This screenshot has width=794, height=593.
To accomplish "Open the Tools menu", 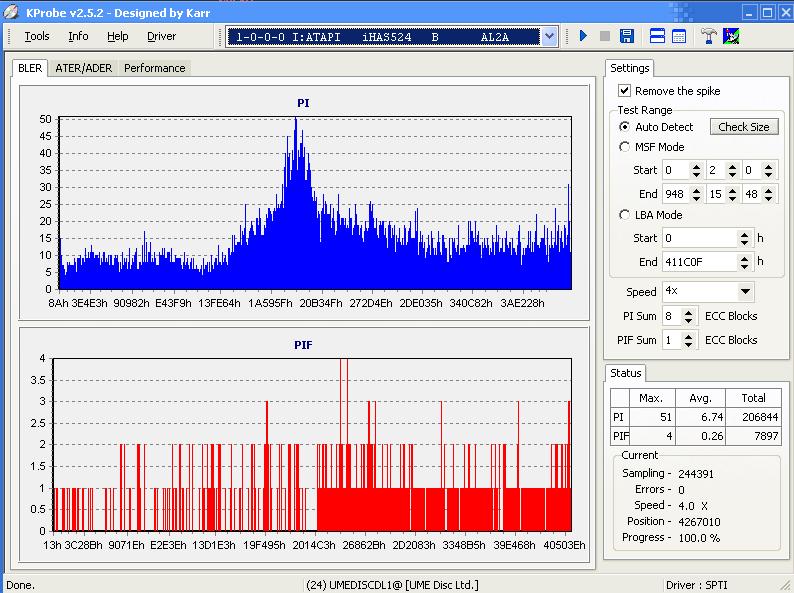I will point(37,36).
